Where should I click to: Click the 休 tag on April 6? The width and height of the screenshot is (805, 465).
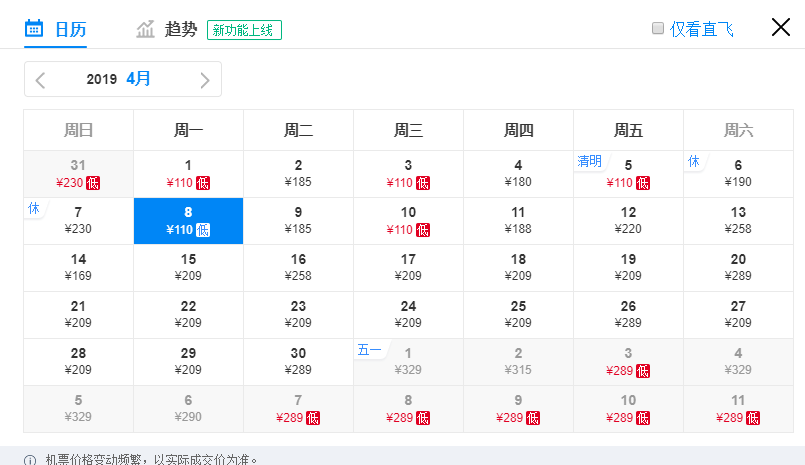pos(694,161)
